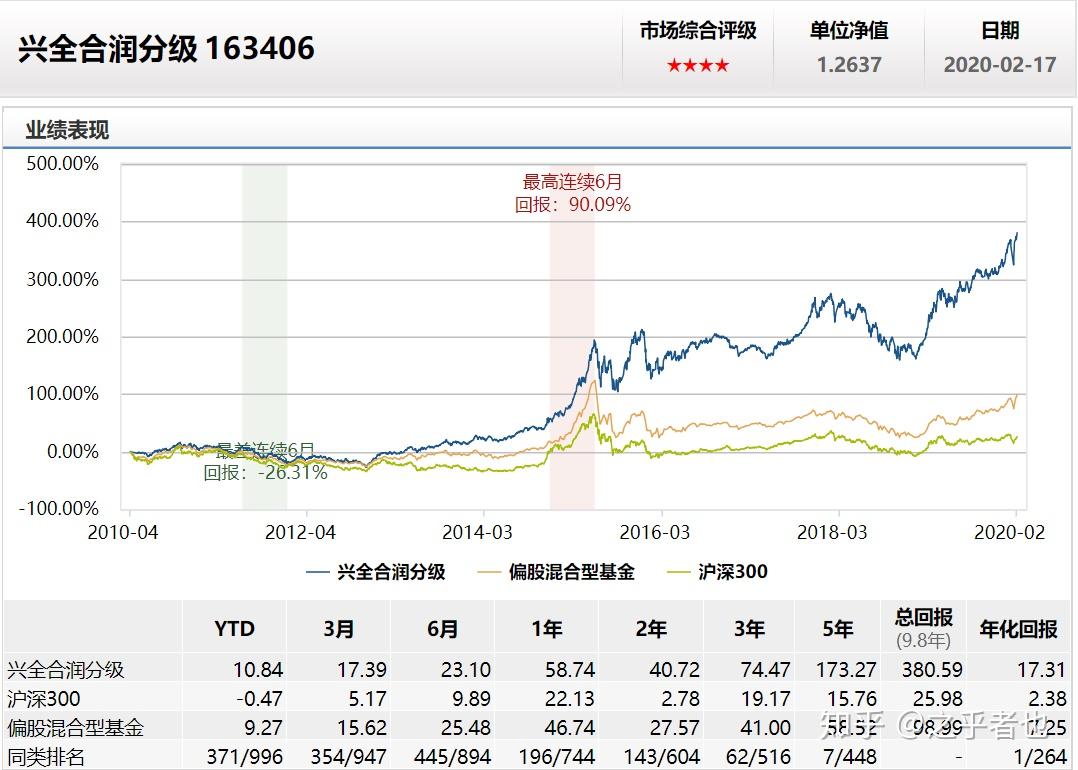
Task: Click the 2年 column header
Action: (651, 629)
